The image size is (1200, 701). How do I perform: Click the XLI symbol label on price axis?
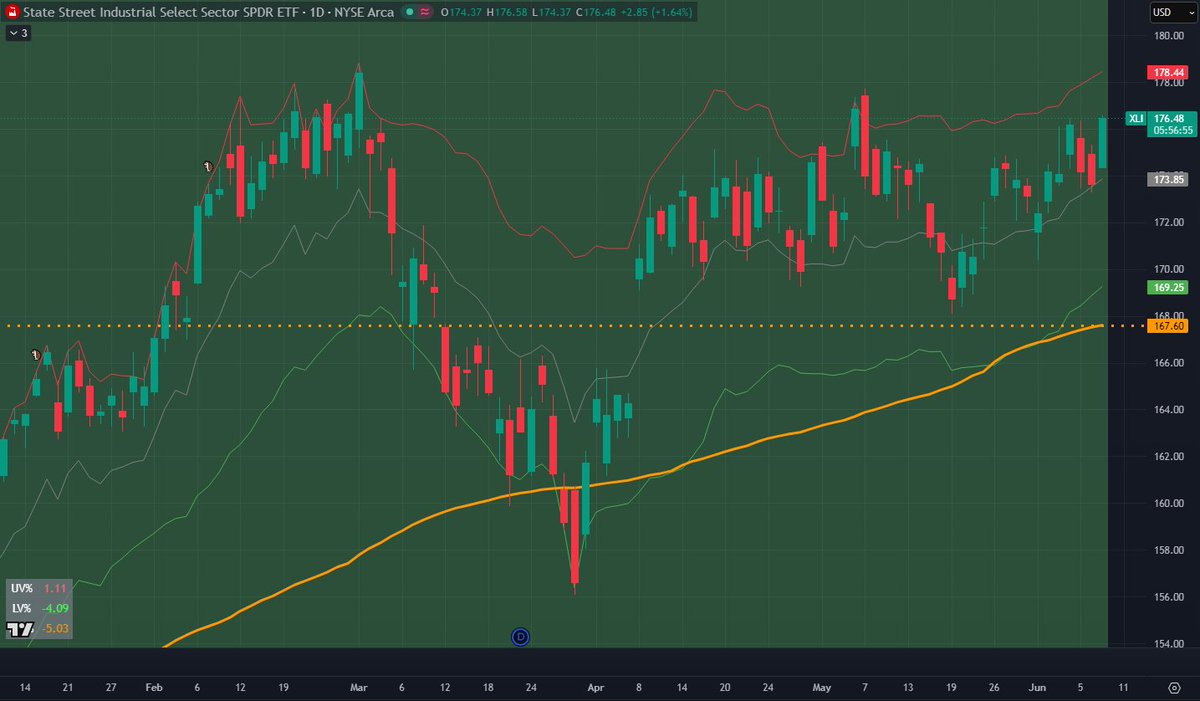(1135, 118)
